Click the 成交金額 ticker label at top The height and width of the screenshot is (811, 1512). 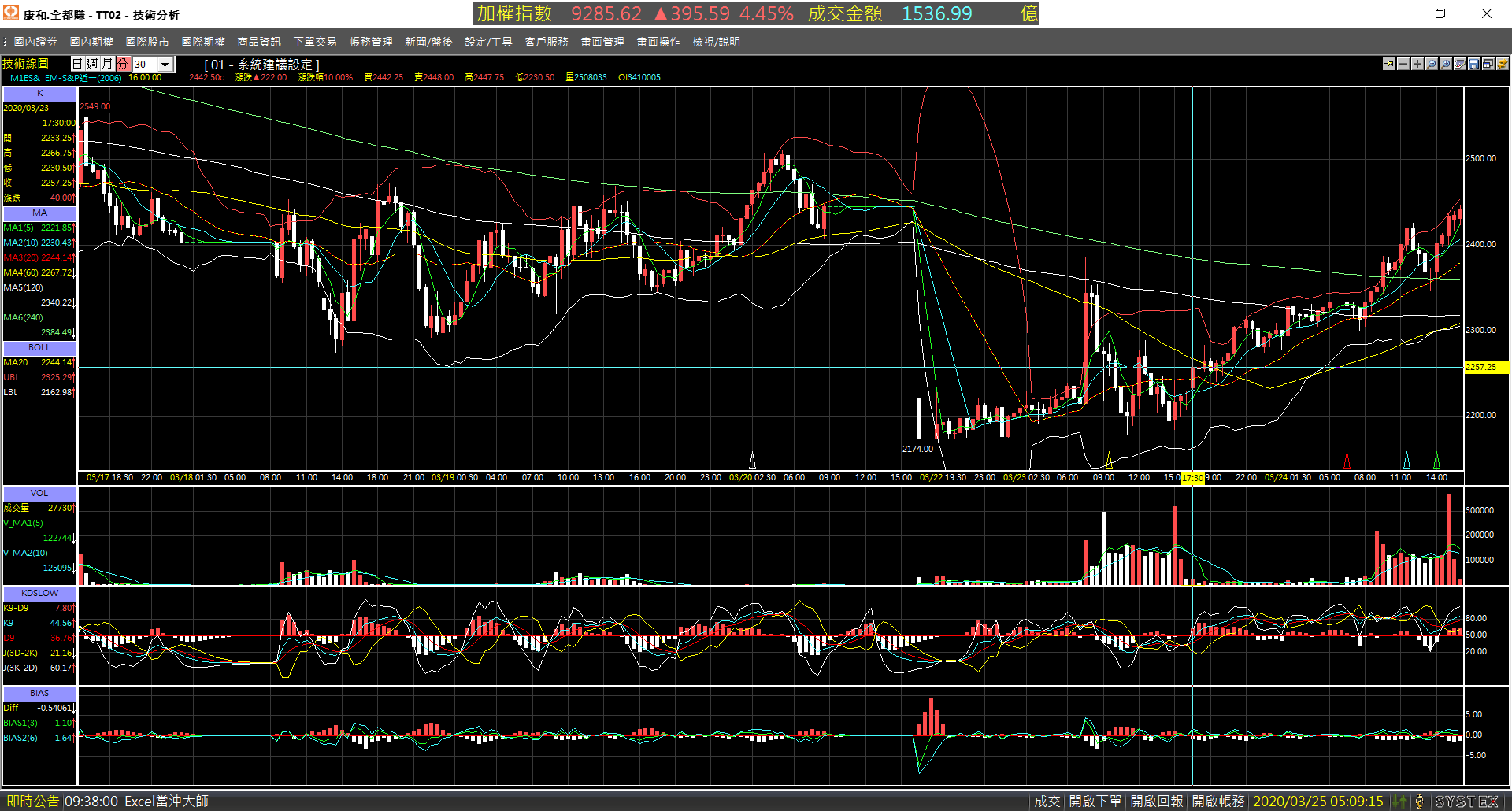click(845, 13)
